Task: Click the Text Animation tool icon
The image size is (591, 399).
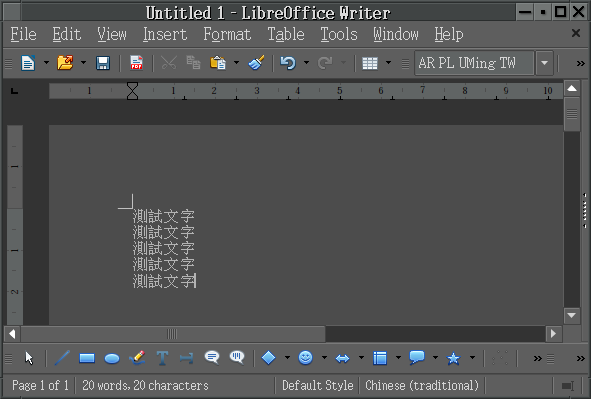Action: (187, 358)
